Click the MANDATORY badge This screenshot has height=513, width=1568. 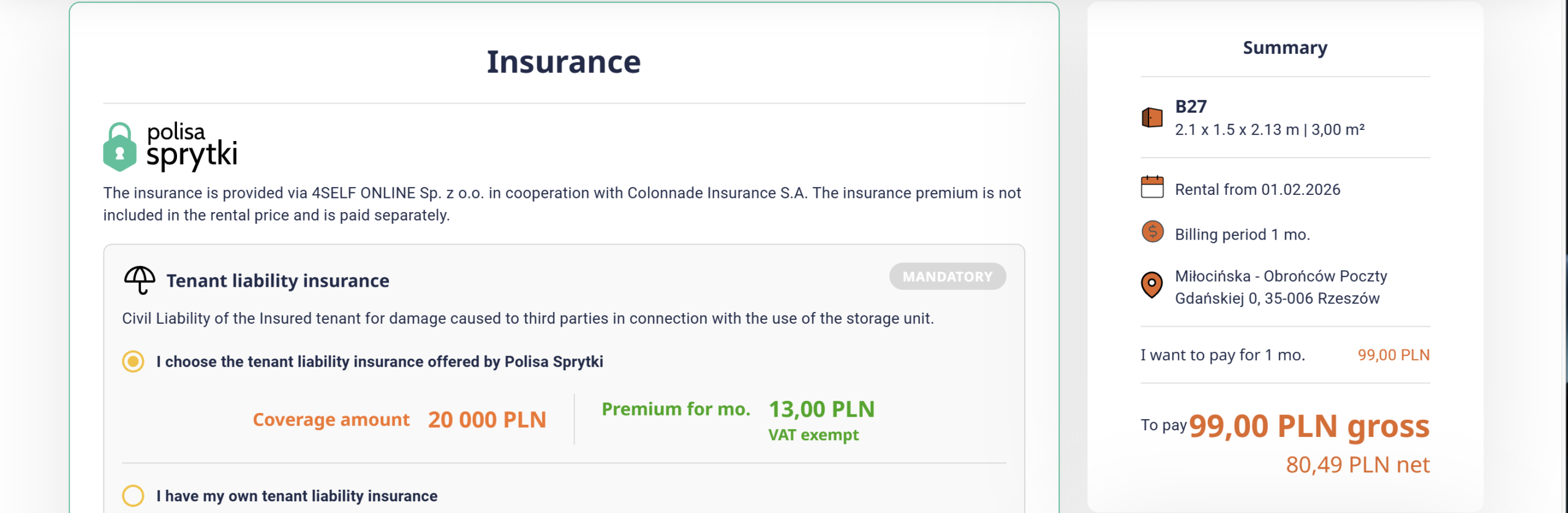947,276
